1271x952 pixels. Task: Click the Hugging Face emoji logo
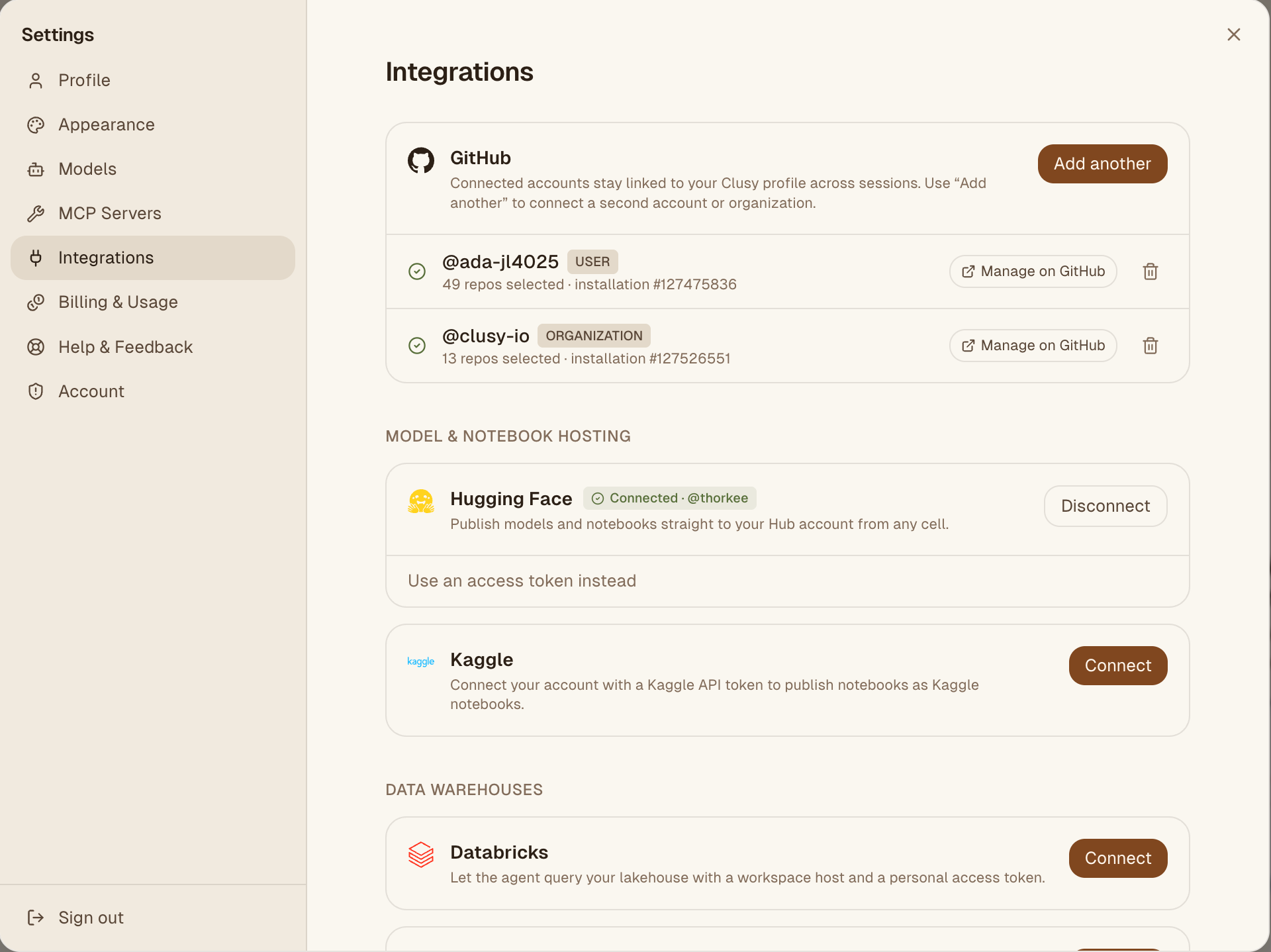tap(421, 501)
